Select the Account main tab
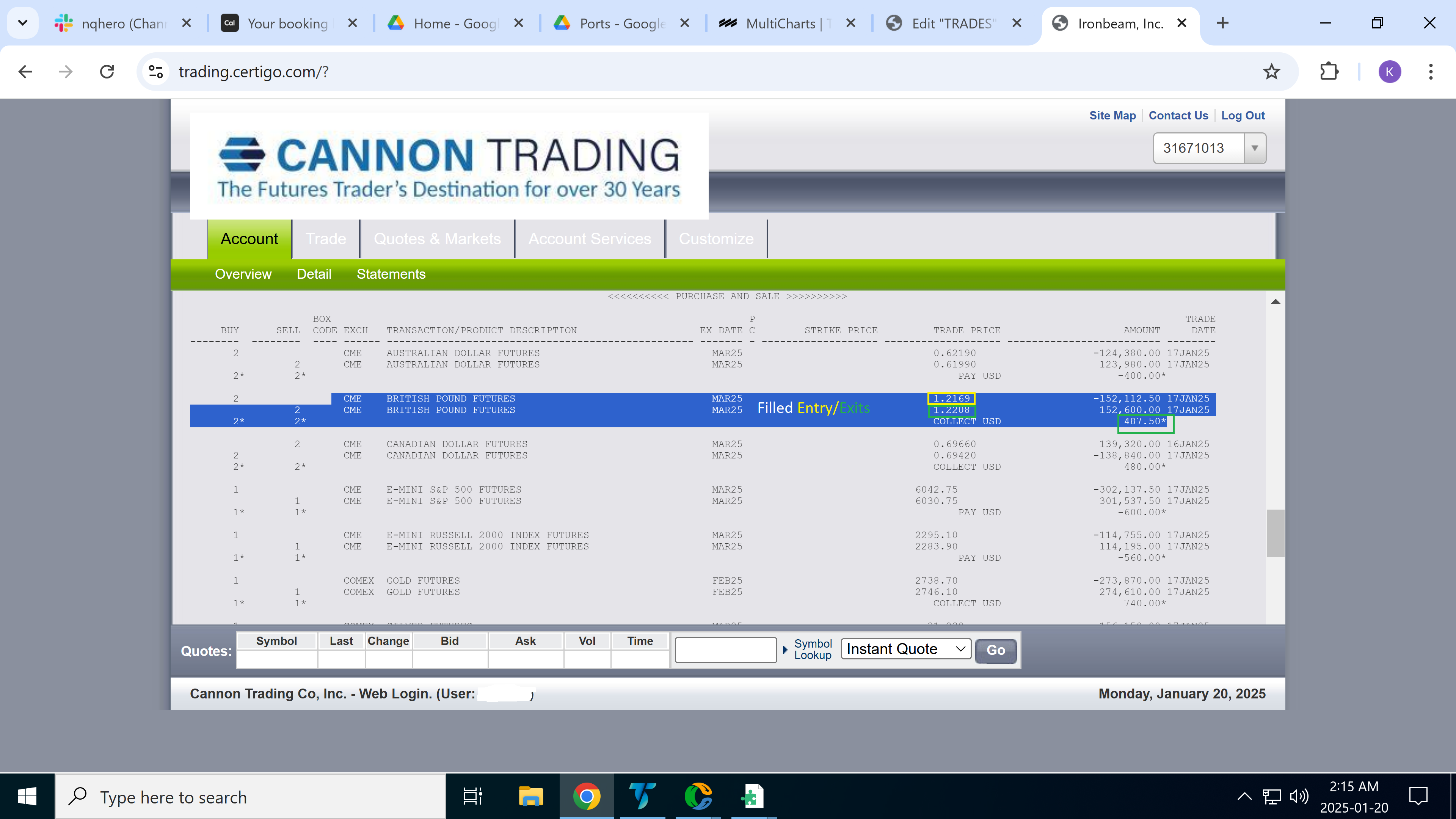 point(249,238)
